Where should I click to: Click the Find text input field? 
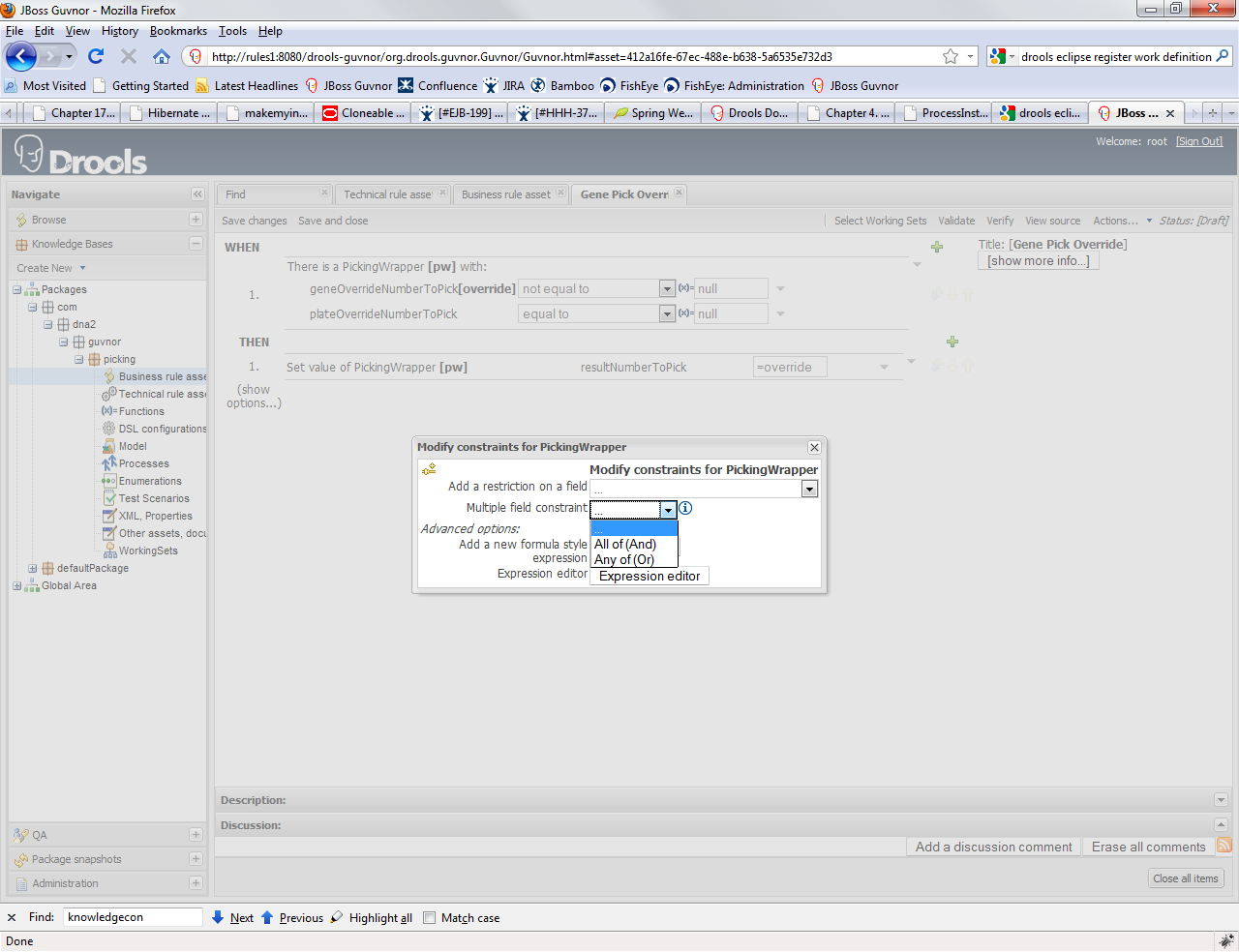tap(133, 917)
